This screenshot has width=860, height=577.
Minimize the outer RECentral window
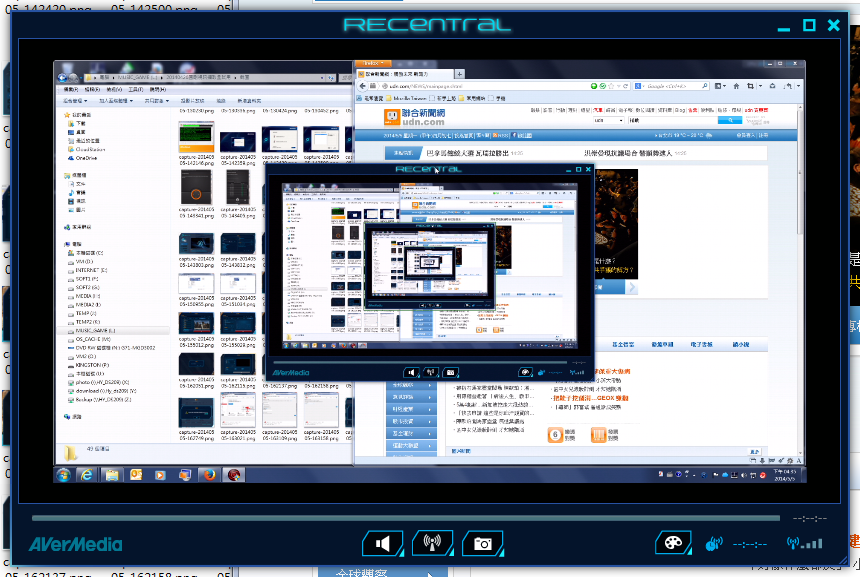(784, 27)
